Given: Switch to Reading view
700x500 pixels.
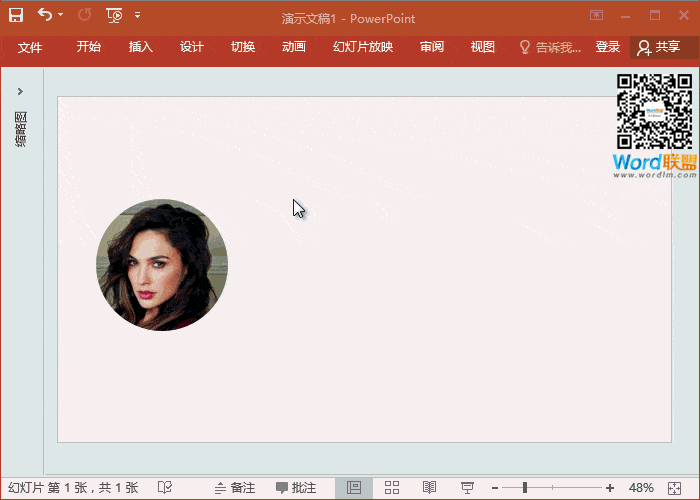Looking at the screenshot, I should (429, 488).
